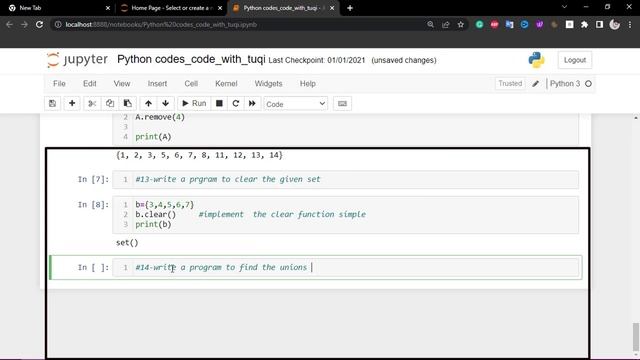Viewport: 640px width, 360px height.
Task: Close the Home Page browser tab
Action: tap(220, 8)
